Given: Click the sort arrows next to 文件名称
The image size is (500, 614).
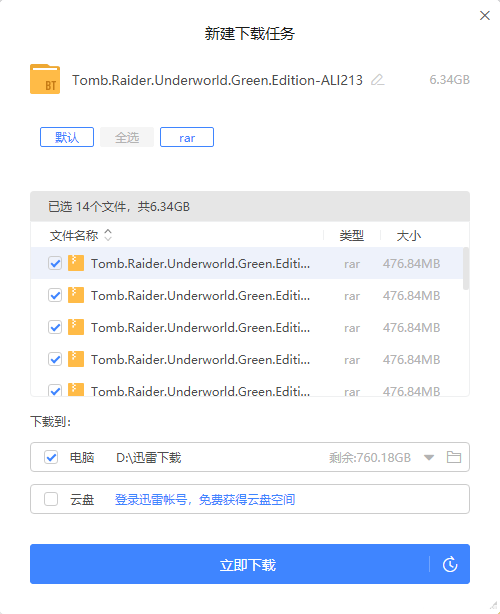Looking at the screenshot, I should pos(108,235).
